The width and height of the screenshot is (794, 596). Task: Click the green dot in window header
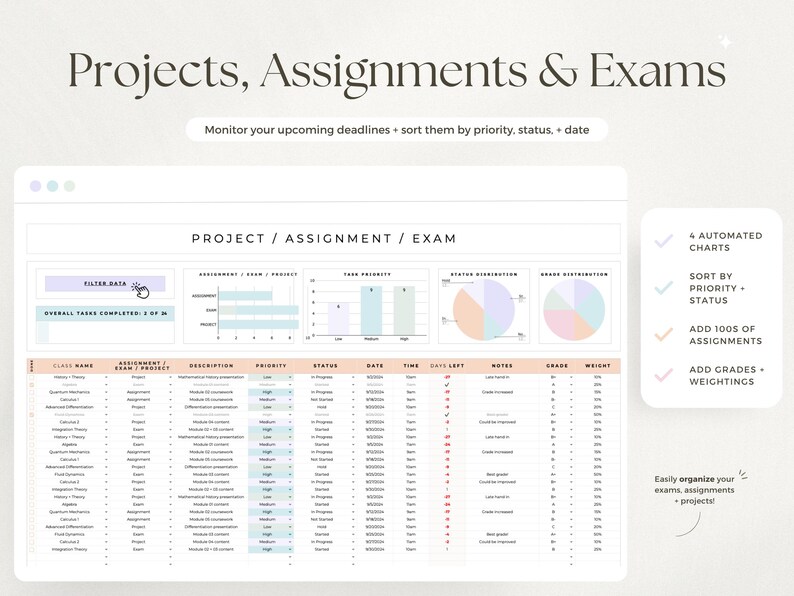click(x=69, y=186)
